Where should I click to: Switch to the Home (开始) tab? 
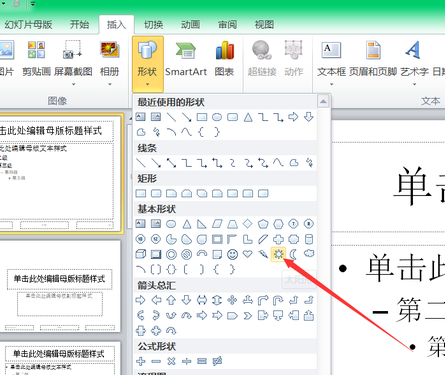[x=79, y=24]
